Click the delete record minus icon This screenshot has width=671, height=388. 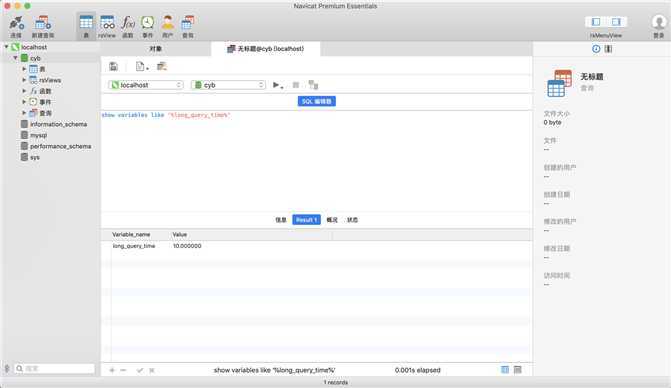tap(123, 370)
